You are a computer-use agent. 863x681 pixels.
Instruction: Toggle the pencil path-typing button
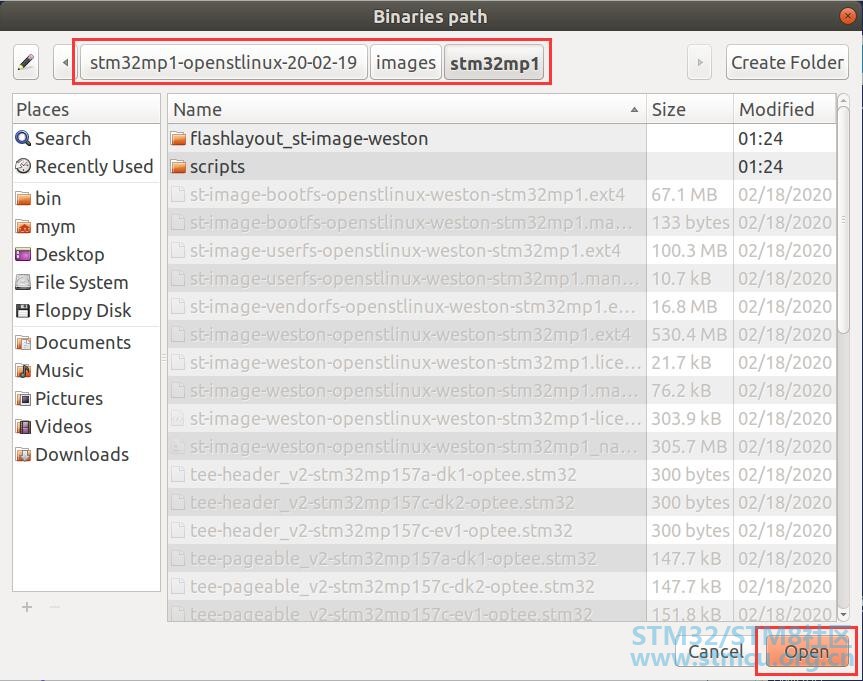coord(26,62)
